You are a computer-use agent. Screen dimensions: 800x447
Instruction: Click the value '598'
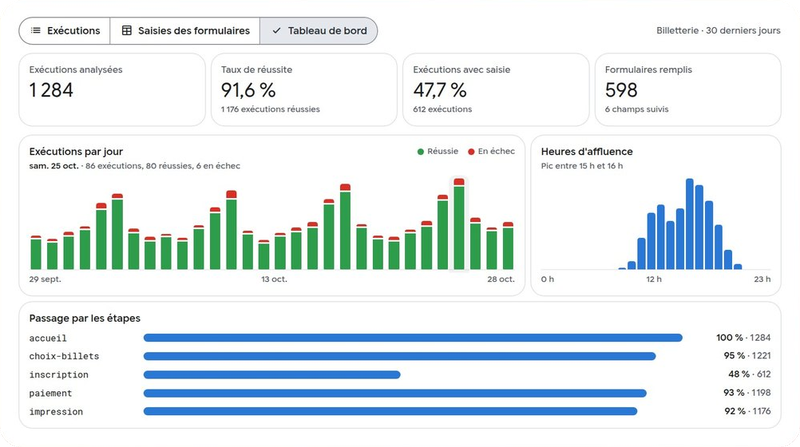pyautogui.click(x=621, y=90)
